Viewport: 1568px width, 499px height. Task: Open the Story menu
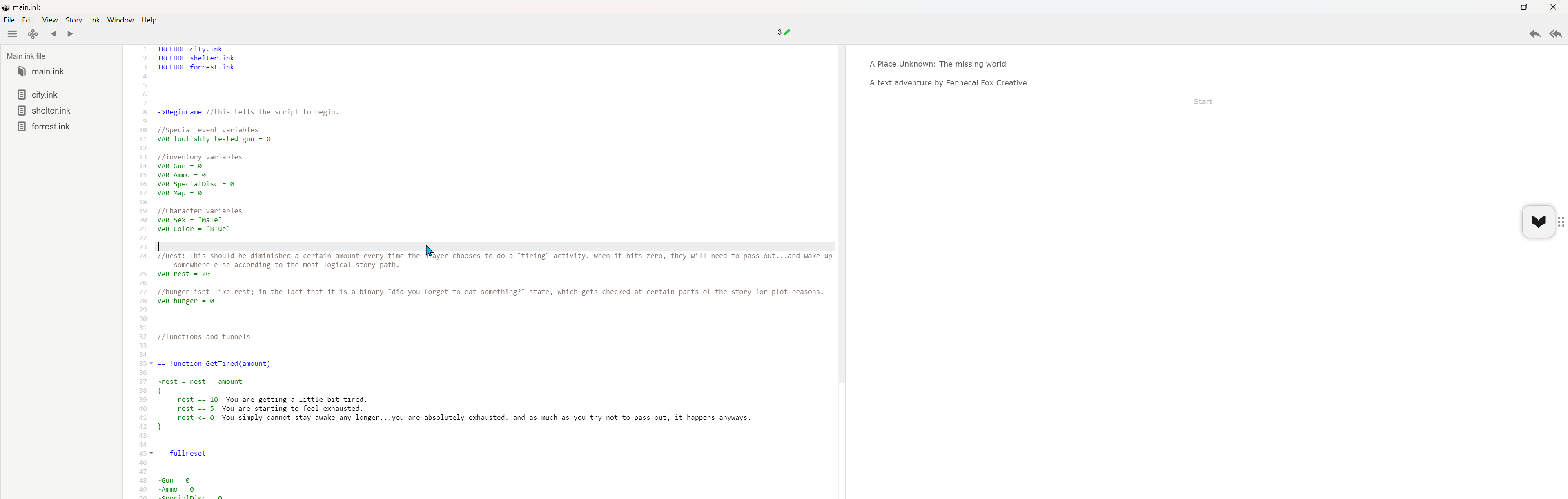tap(73, 20)
